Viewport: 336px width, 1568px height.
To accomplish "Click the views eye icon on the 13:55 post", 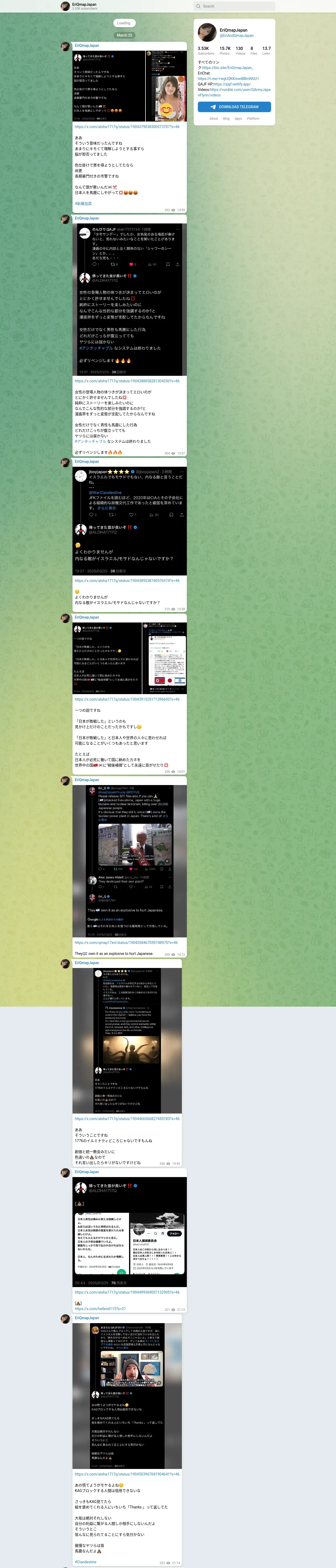I will click(x=173, y=210).
